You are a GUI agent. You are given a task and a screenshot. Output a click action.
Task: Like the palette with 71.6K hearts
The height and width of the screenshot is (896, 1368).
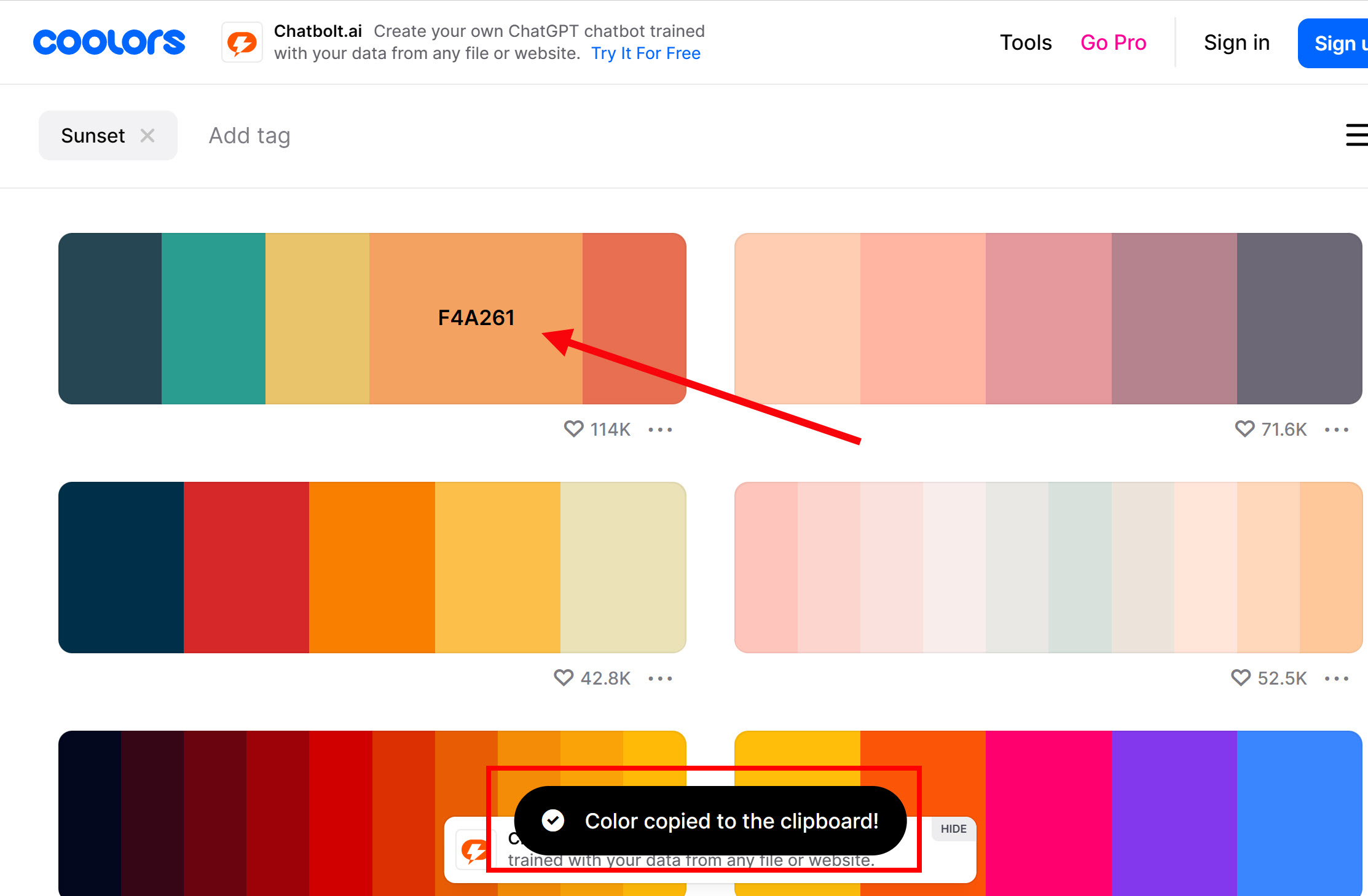point(1244,429)
